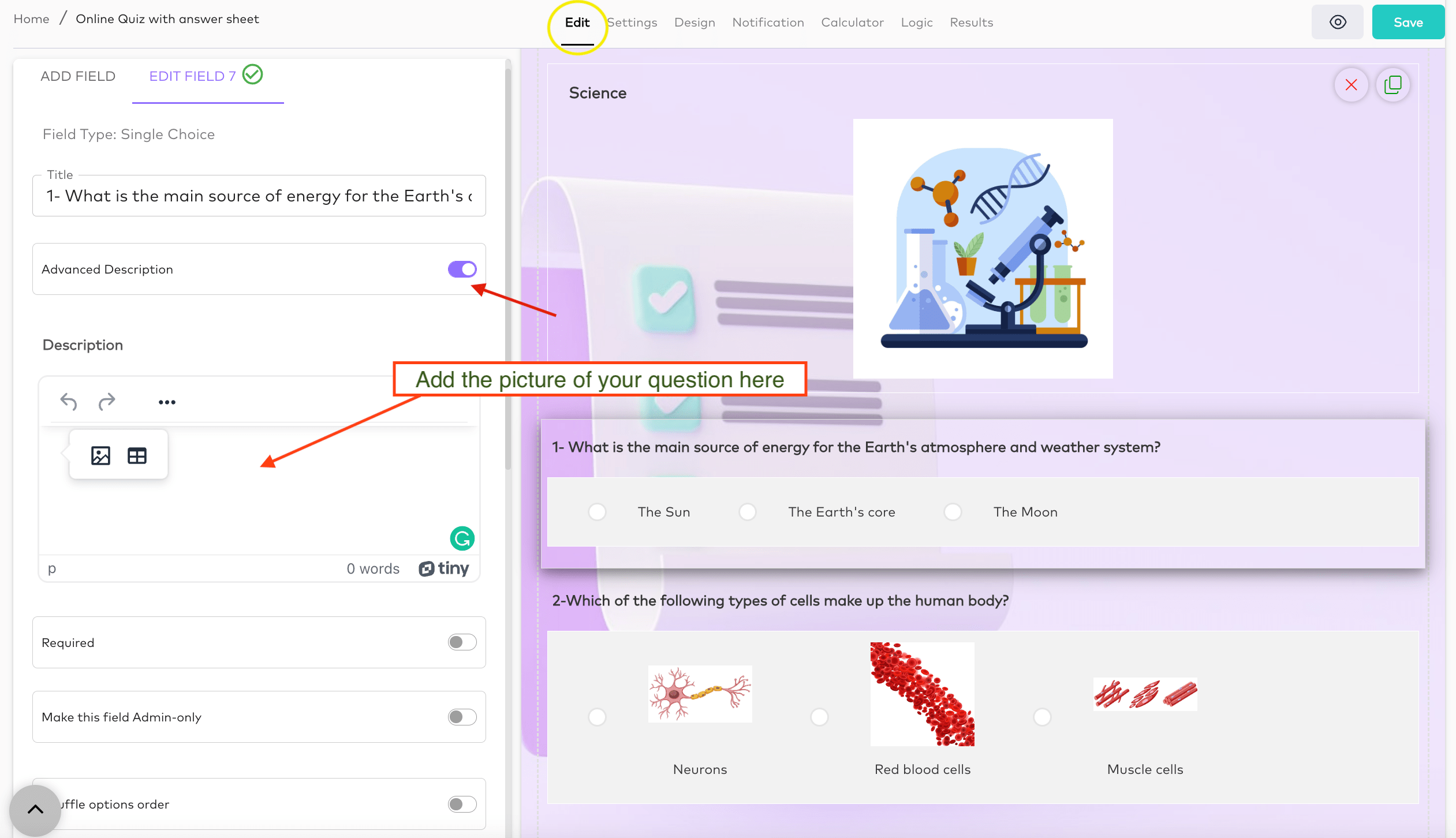Click the Grammarly G icon in description editor
Viewport: 1456px width, 838px height.
(461, 538)
